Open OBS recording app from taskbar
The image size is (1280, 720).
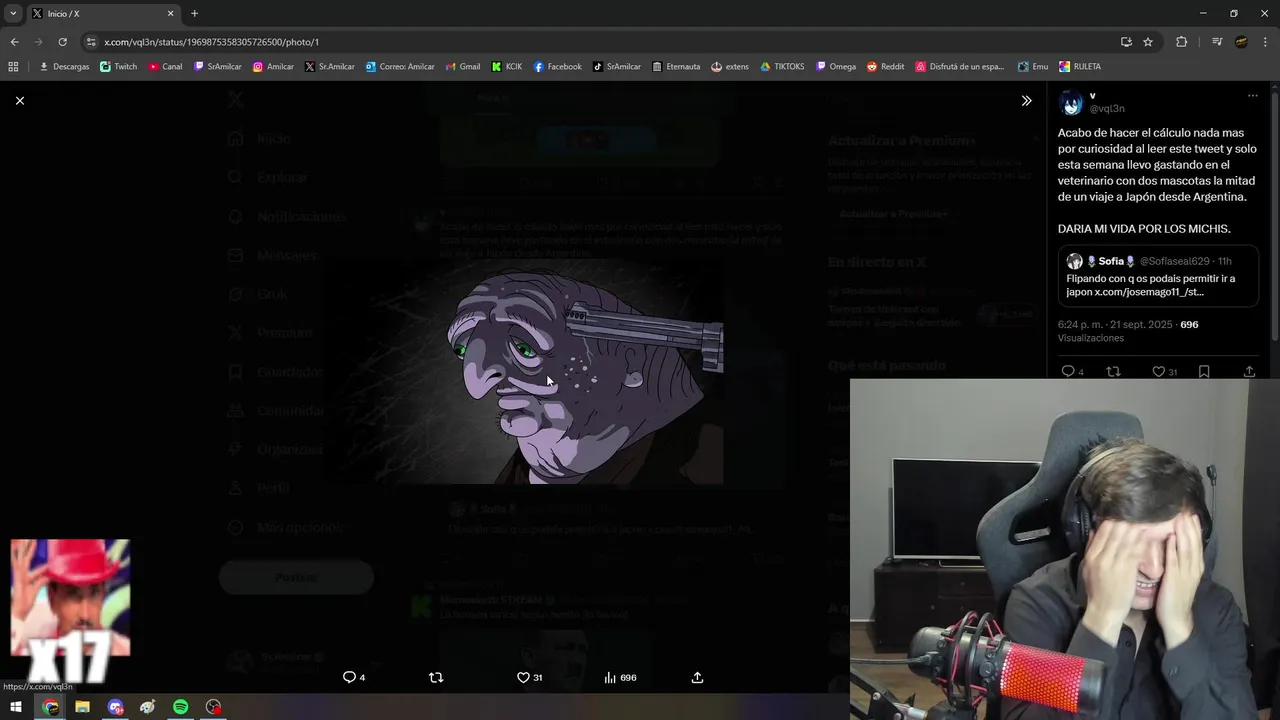213,707
